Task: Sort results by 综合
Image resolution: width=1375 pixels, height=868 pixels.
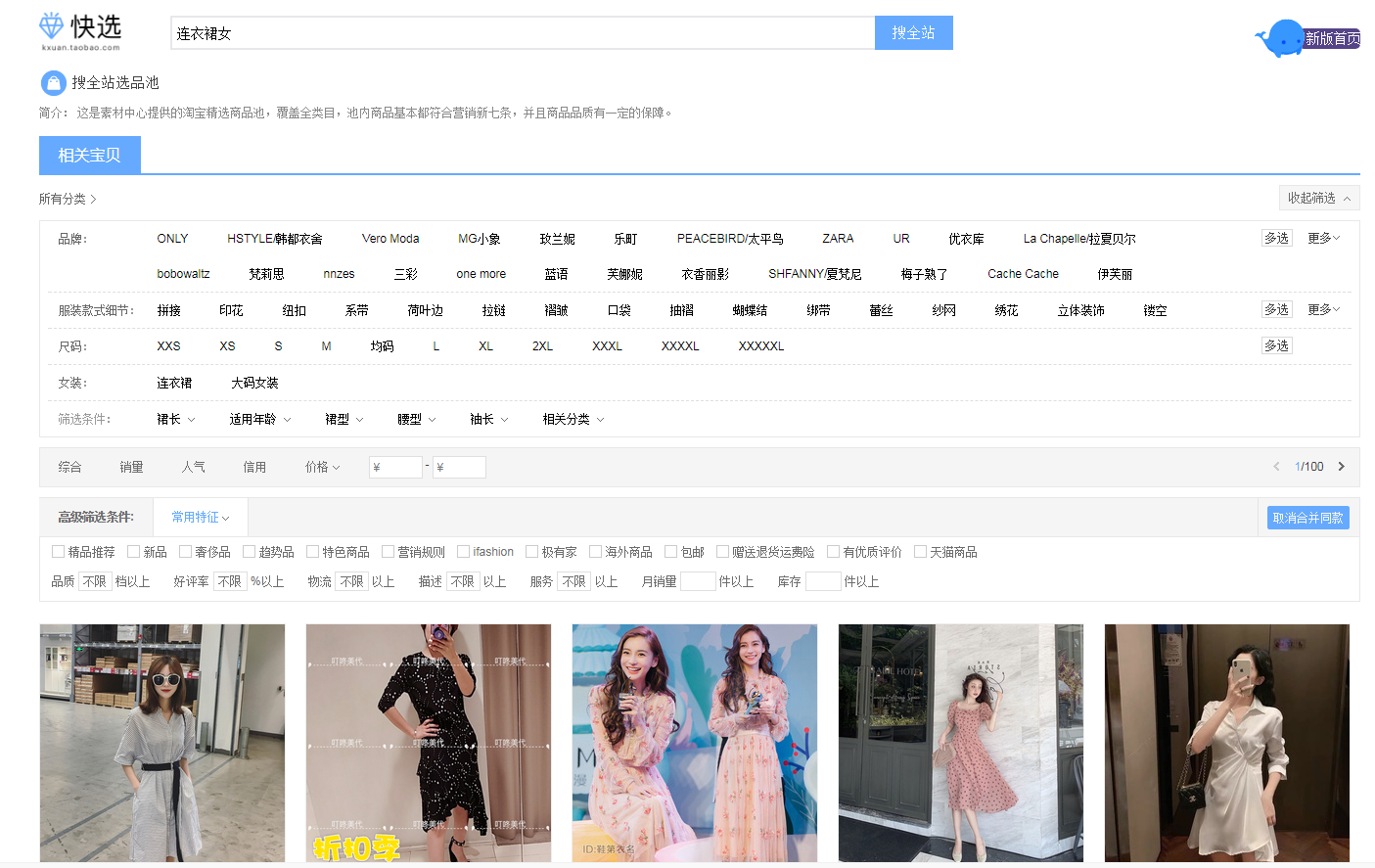Action: click(69, 467)
